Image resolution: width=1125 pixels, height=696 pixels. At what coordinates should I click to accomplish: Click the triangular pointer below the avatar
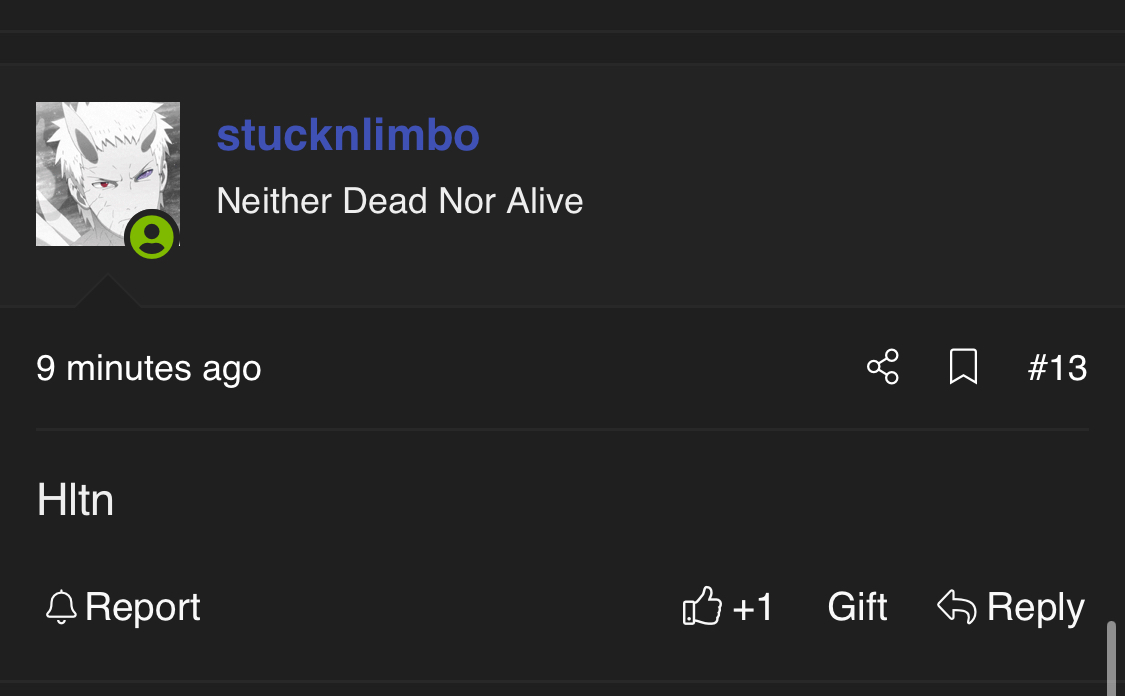(107, 293)
